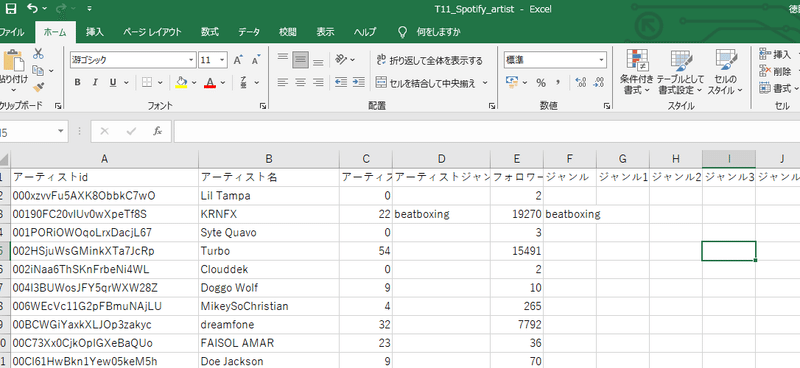Click the 書式 cells button
Image resolution: width=800 pixels, height=368 pixels.
[776, 88]
